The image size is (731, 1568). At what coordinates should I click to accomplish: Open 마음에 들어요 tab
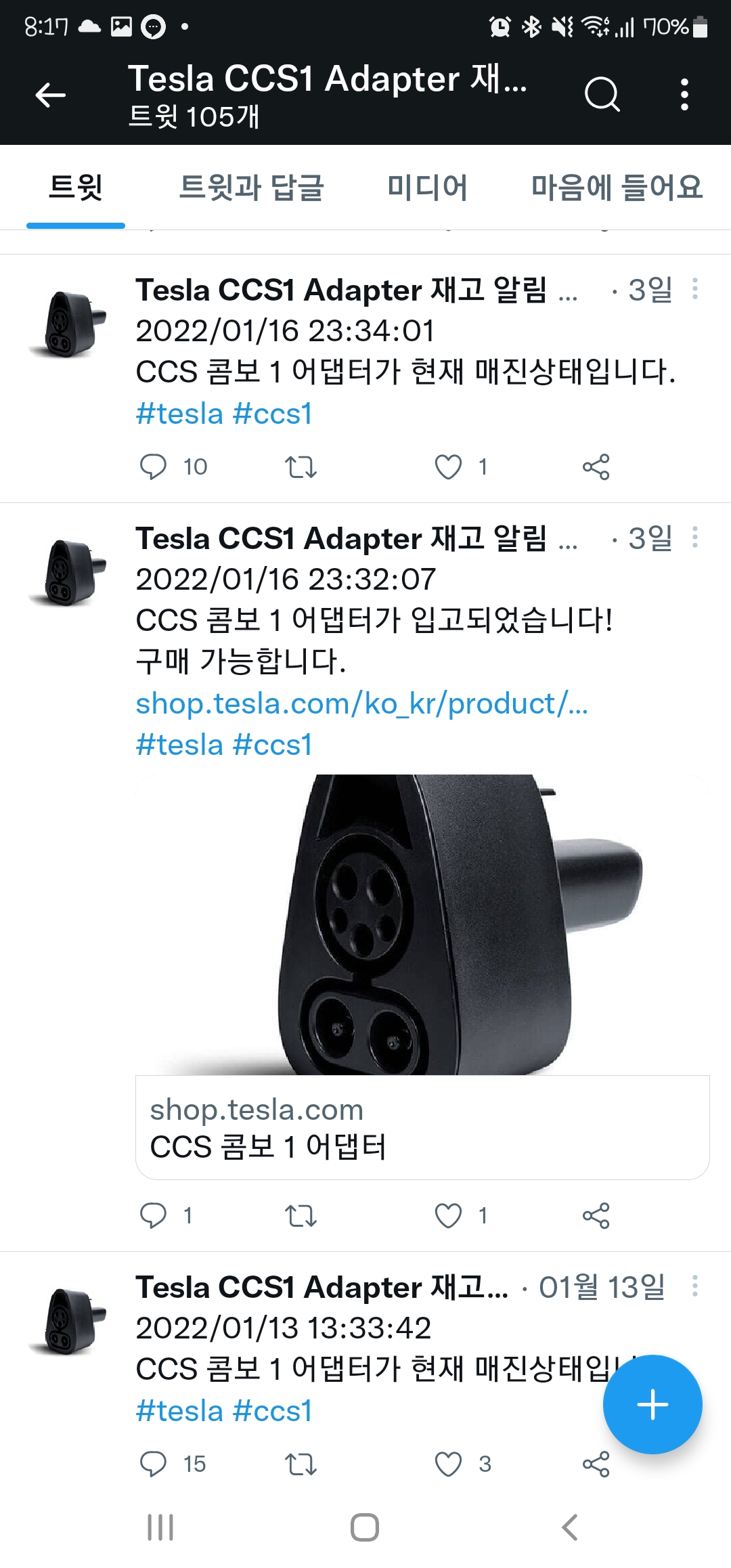617,188
